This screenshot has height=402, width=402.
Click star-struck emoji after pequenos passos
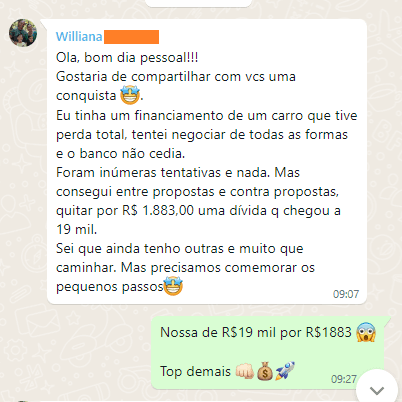point(173,286)
